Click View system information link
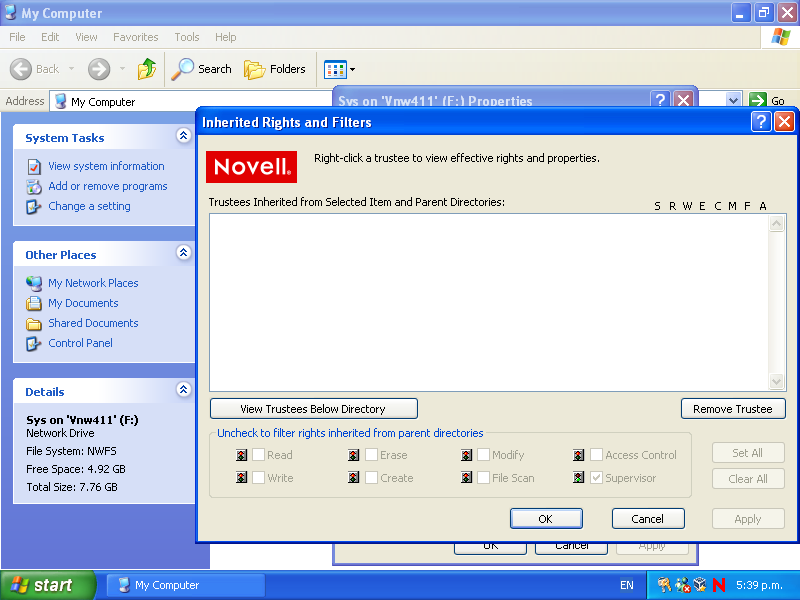Viewport: 800px width, 600px height. click(x=106, y=166)
